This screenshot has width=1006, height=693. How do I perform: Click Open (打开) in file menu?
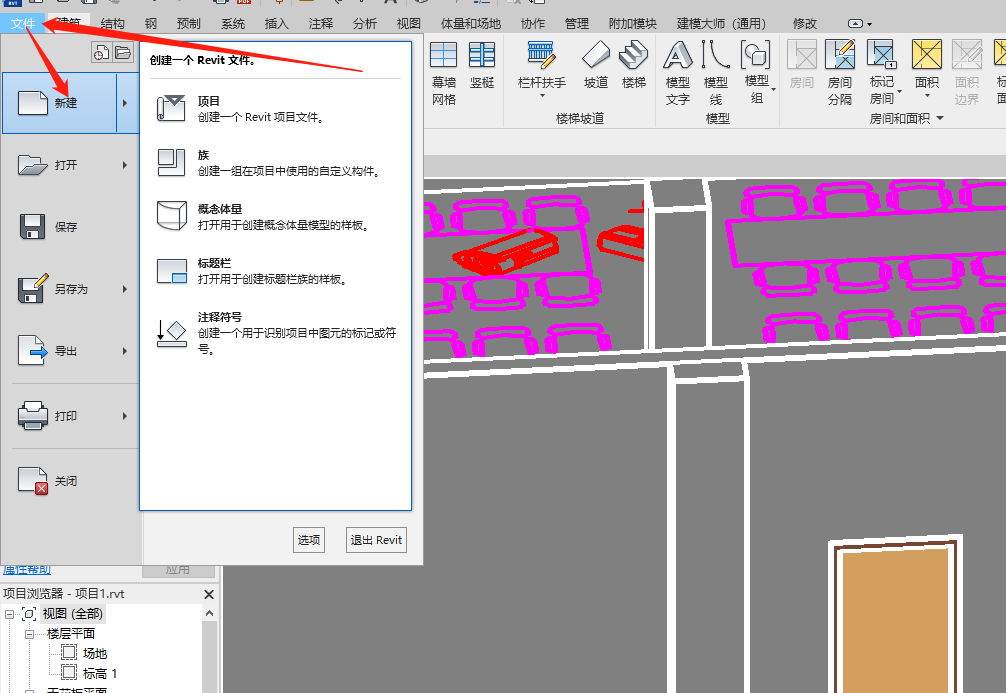60,165
